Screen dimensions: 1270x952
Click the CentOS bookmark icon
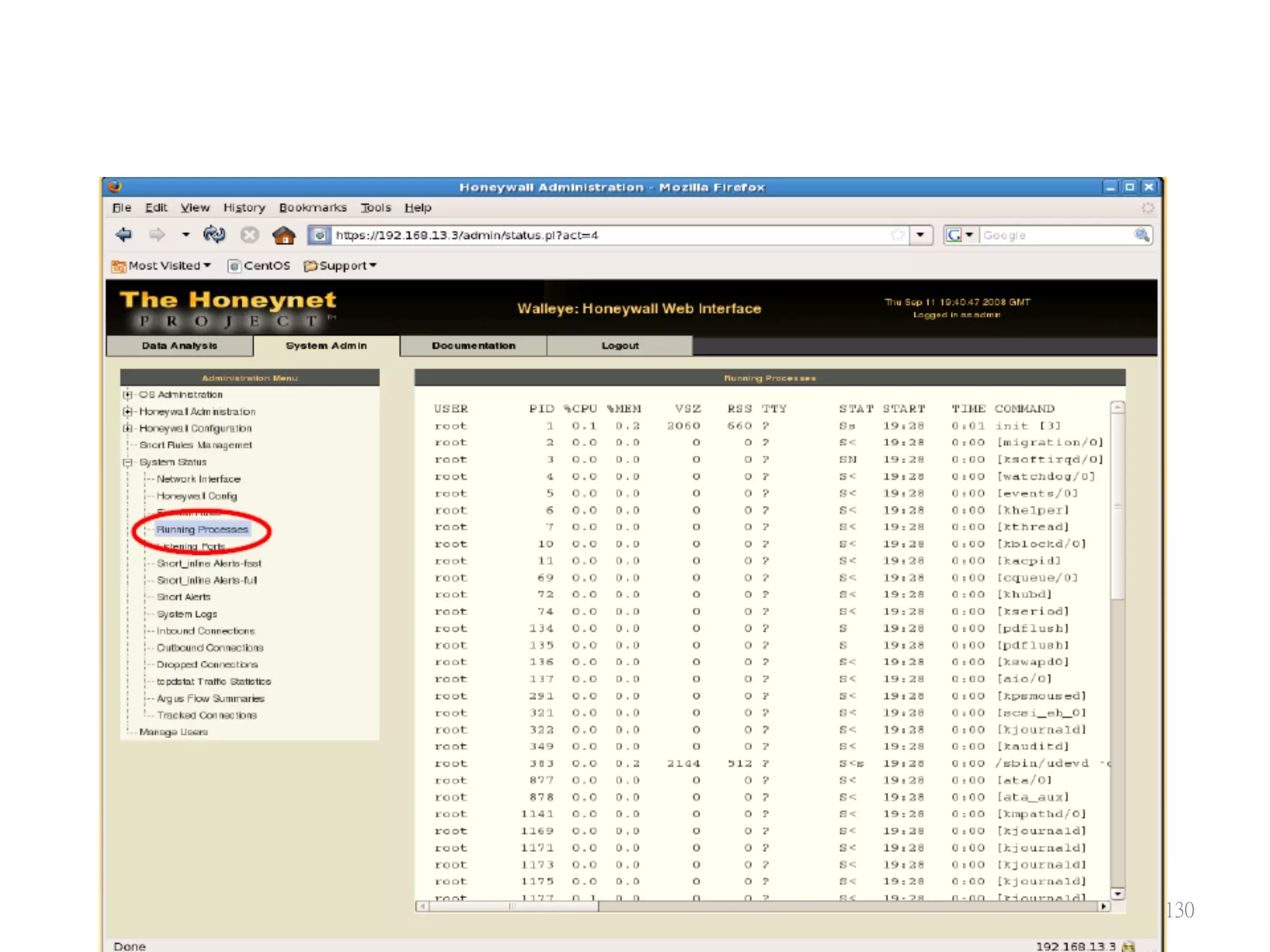234,266
